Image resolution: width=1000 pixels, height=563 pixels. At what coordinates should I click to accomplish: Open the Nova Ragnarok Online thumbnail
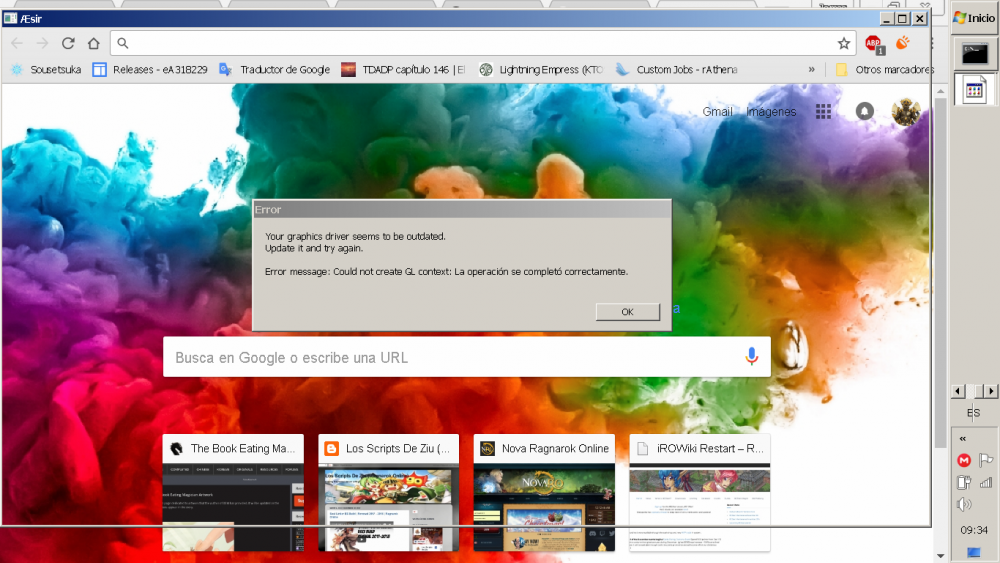point(544,492)
